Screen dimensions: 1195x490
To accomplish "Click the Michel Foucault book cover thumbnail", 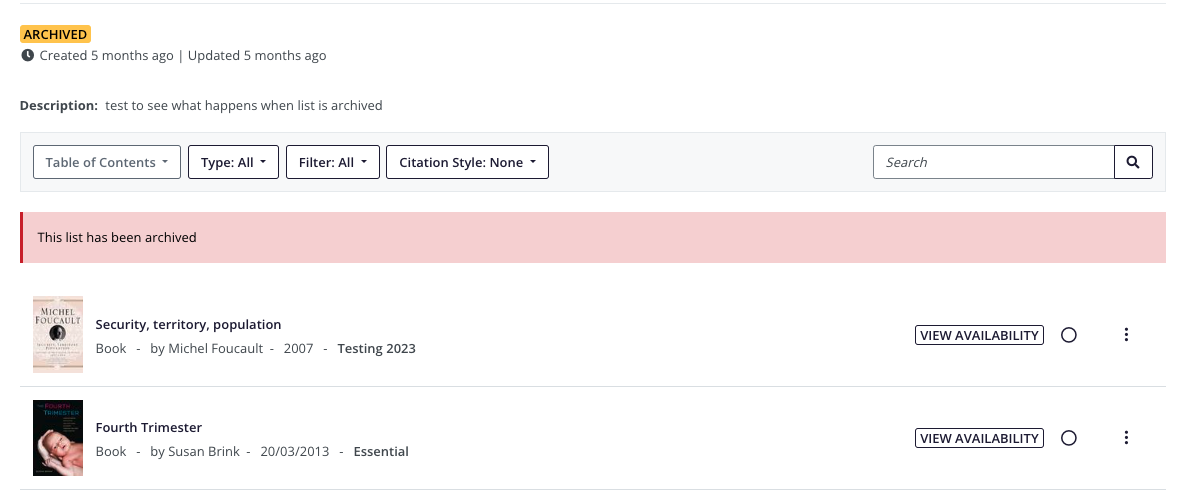I will (58, 335).
